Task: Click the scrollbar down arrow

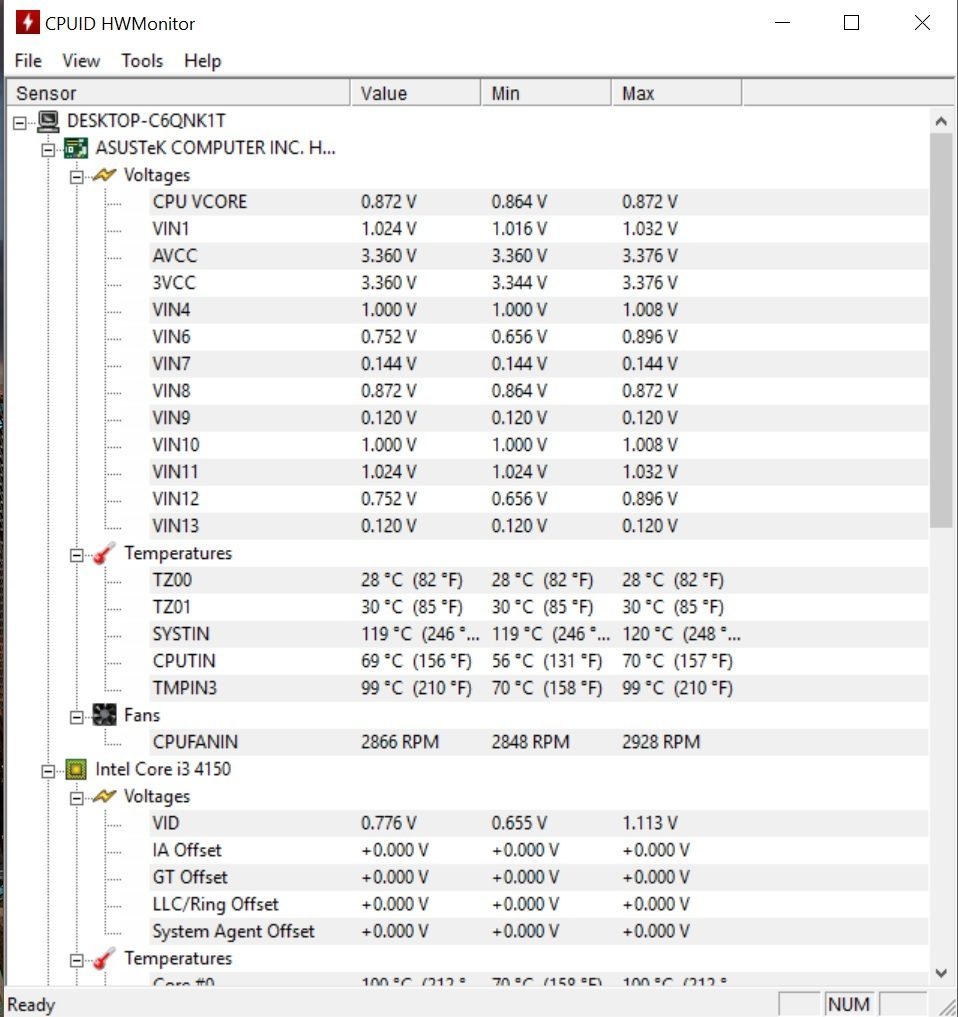Action: point(940,973)
